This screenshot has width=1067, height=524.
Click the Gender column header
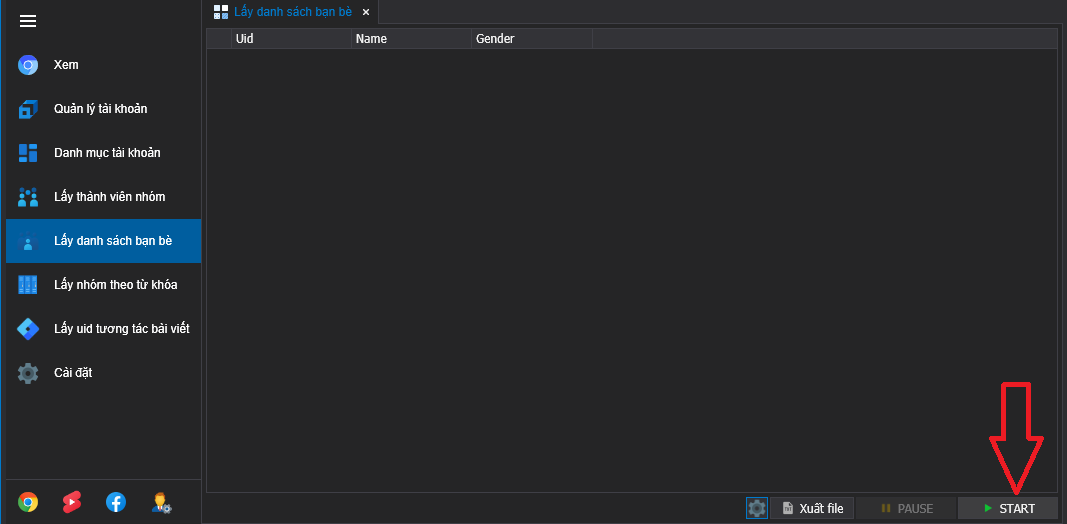[531, 39]
